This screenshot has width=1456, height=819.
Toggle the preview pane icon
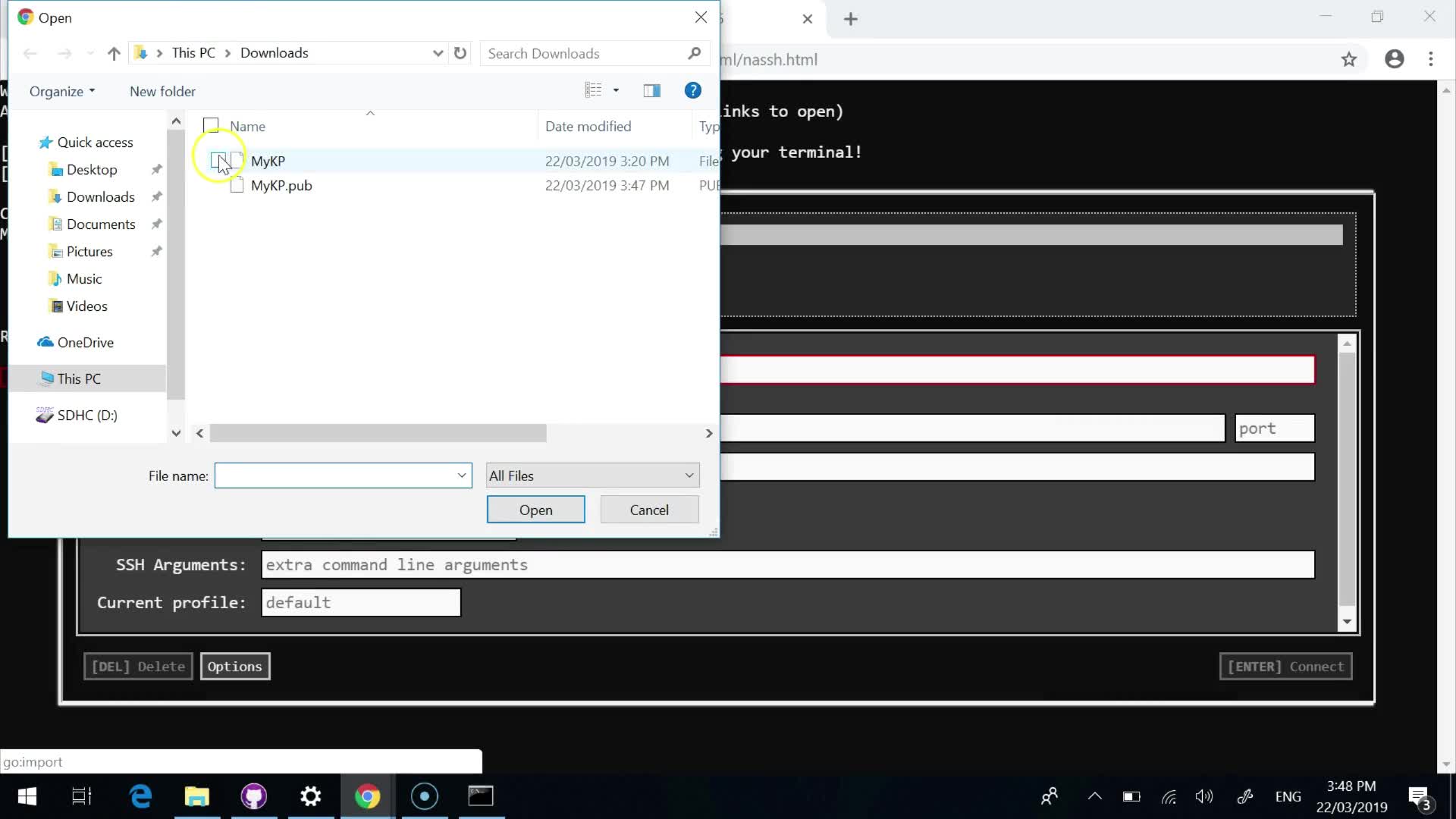coord(651,91)
